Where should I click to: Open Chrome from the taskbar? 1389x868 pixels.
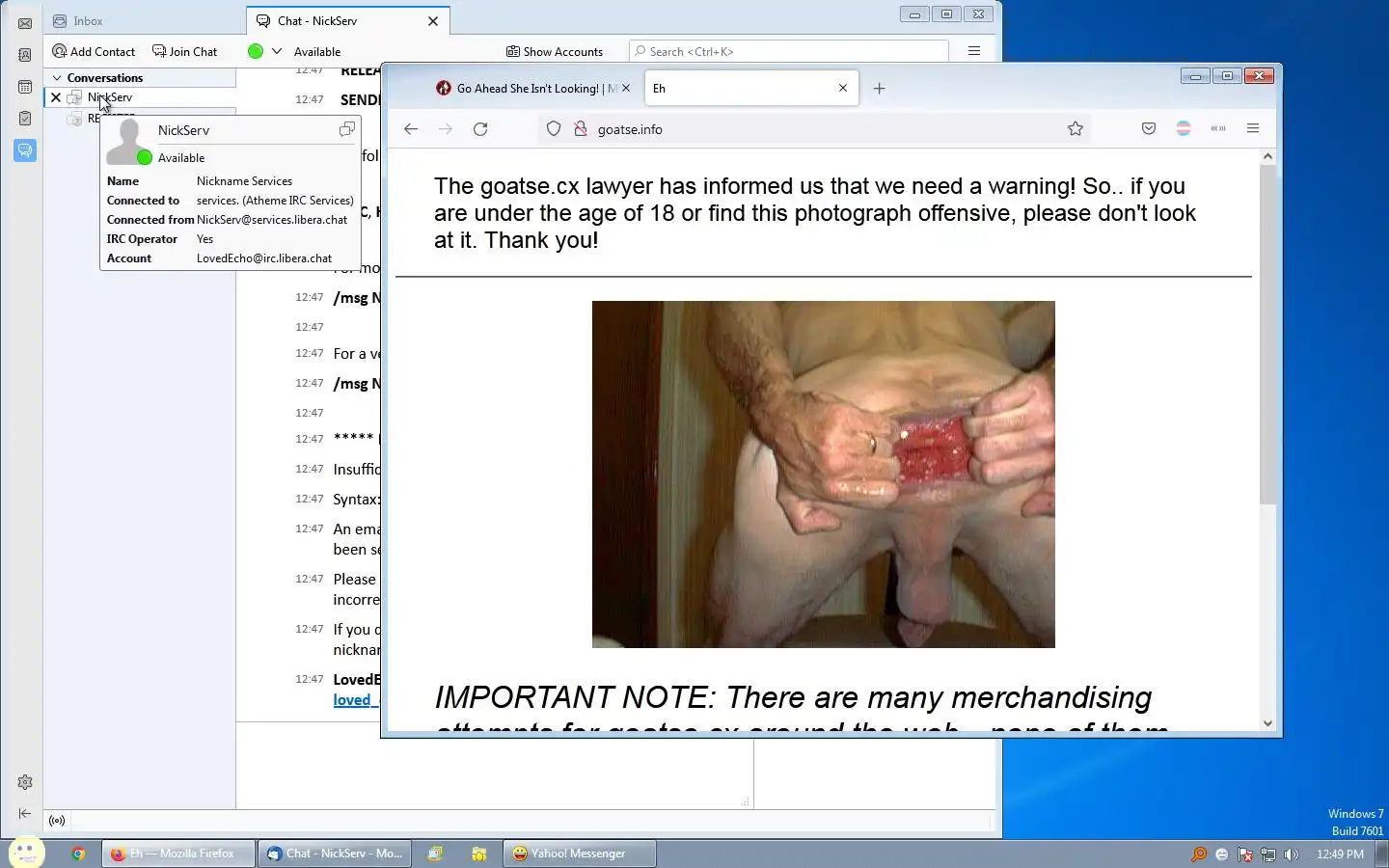[78, 854]
